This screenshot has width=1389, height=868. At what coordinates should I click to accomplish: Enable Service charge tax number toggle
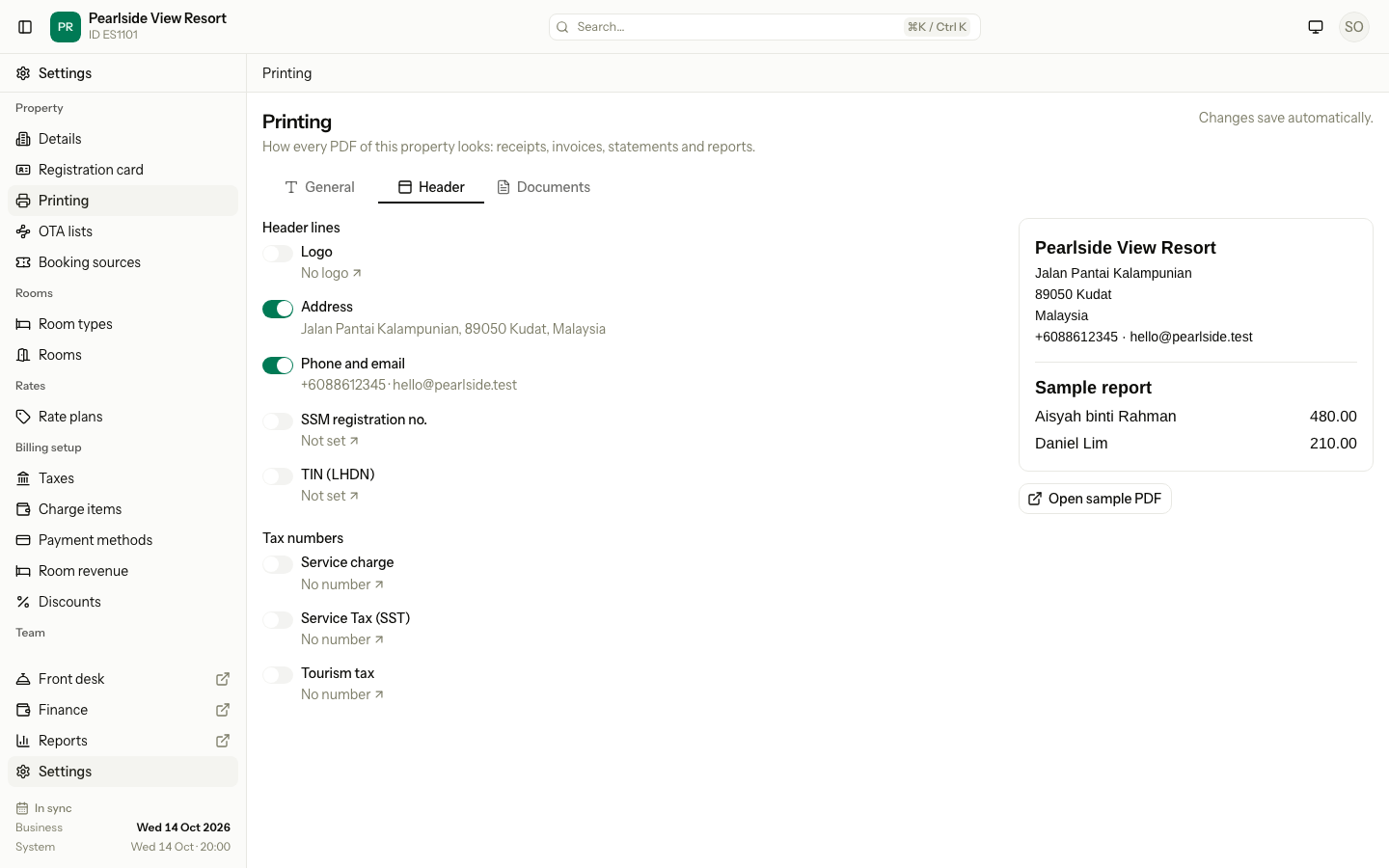pyautogui.click(x=278, y=564)
